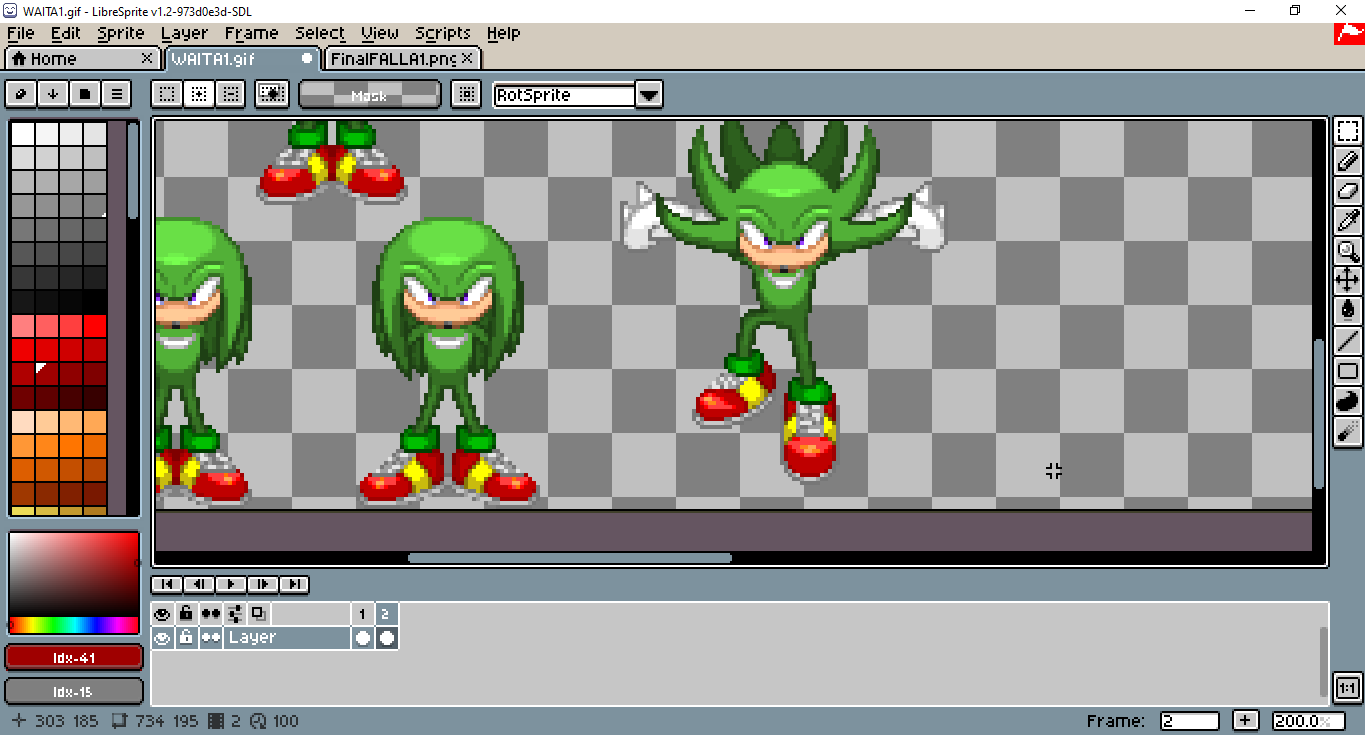
Task: Open the Layer menu
Action: [184, 33]
